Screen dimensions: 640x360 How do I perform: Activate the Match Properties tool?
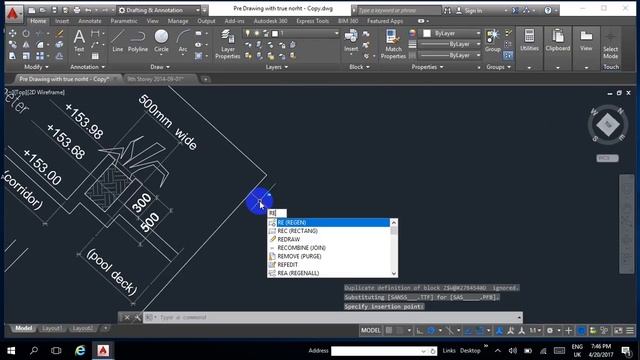pos(393,44)
